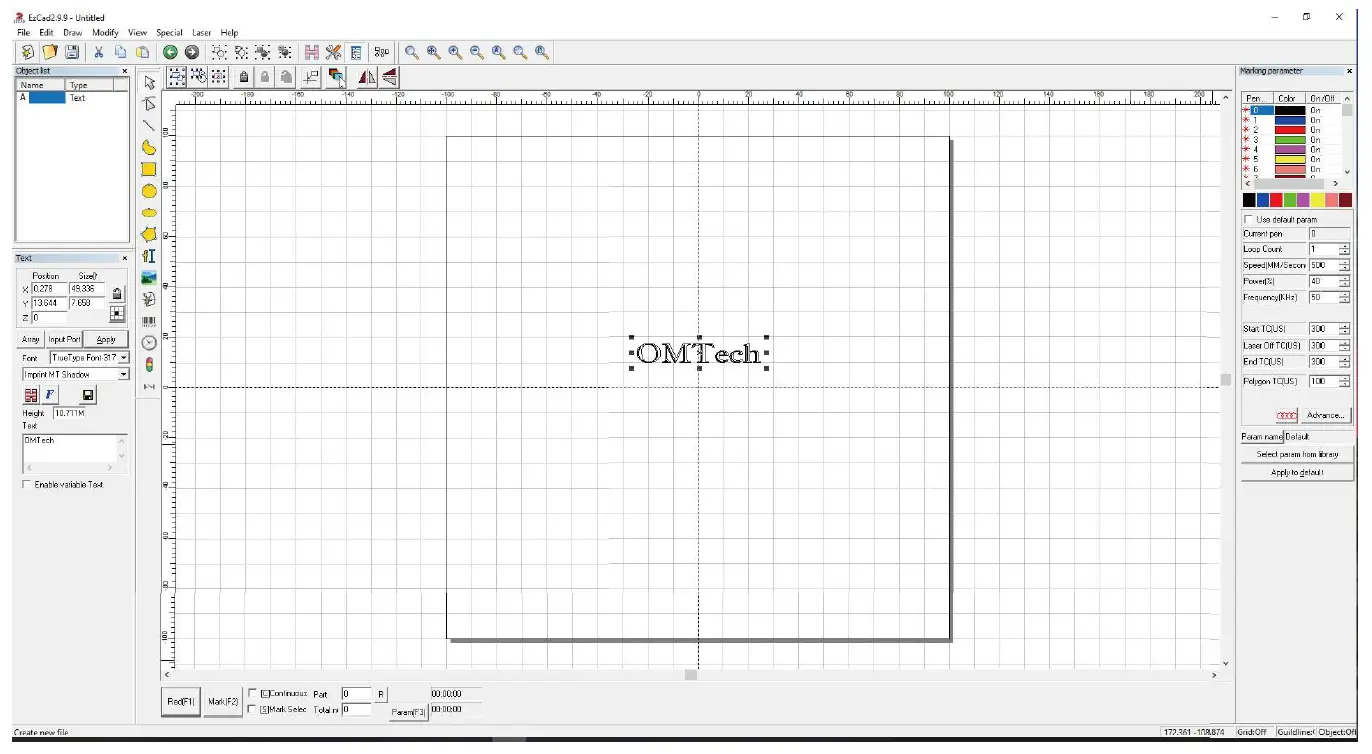Click the Height input field
Viewport: 1372px width, 754px height.
pos(70,412)
